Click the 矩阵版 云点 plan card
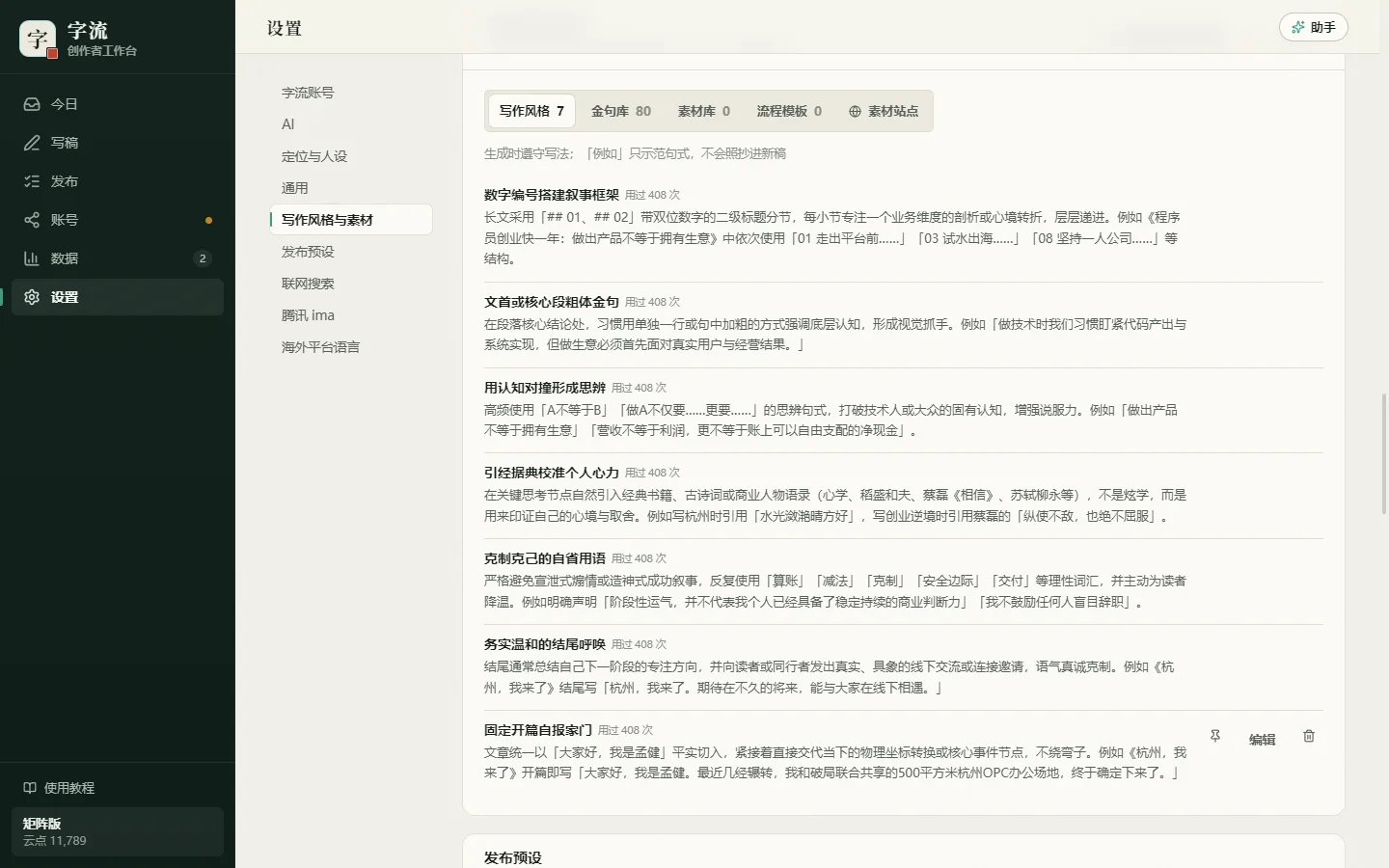Screen dimensions: 1389x868 click(118, 831)
